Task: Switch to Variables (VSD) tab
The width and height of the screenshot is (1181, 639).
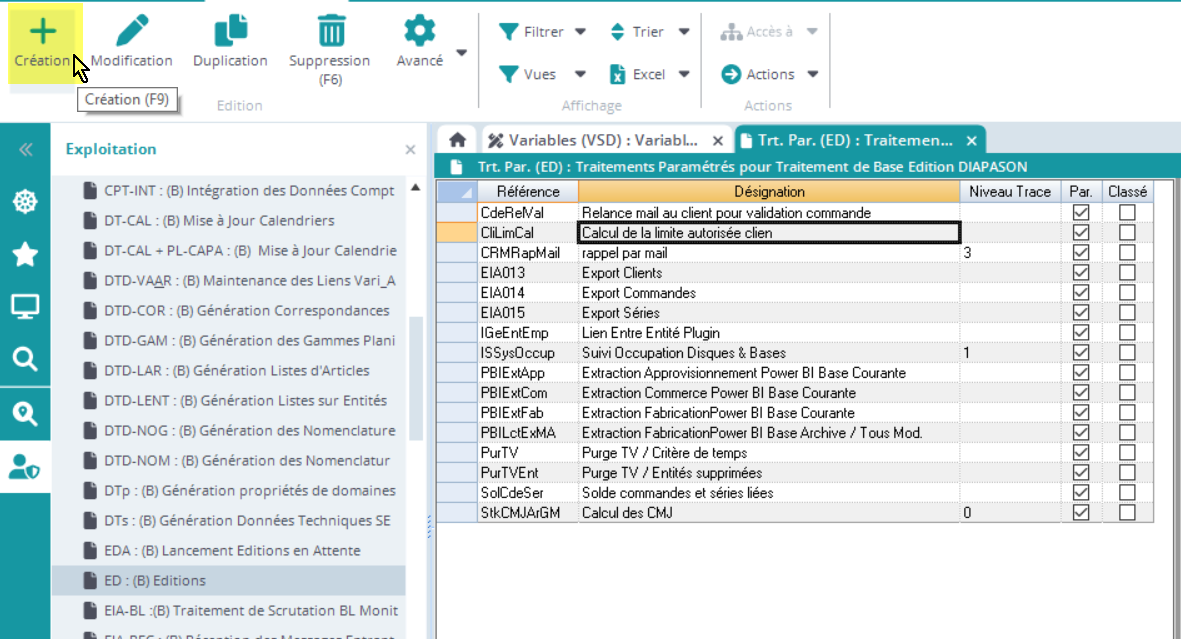Action: click(x=603, y=140)
